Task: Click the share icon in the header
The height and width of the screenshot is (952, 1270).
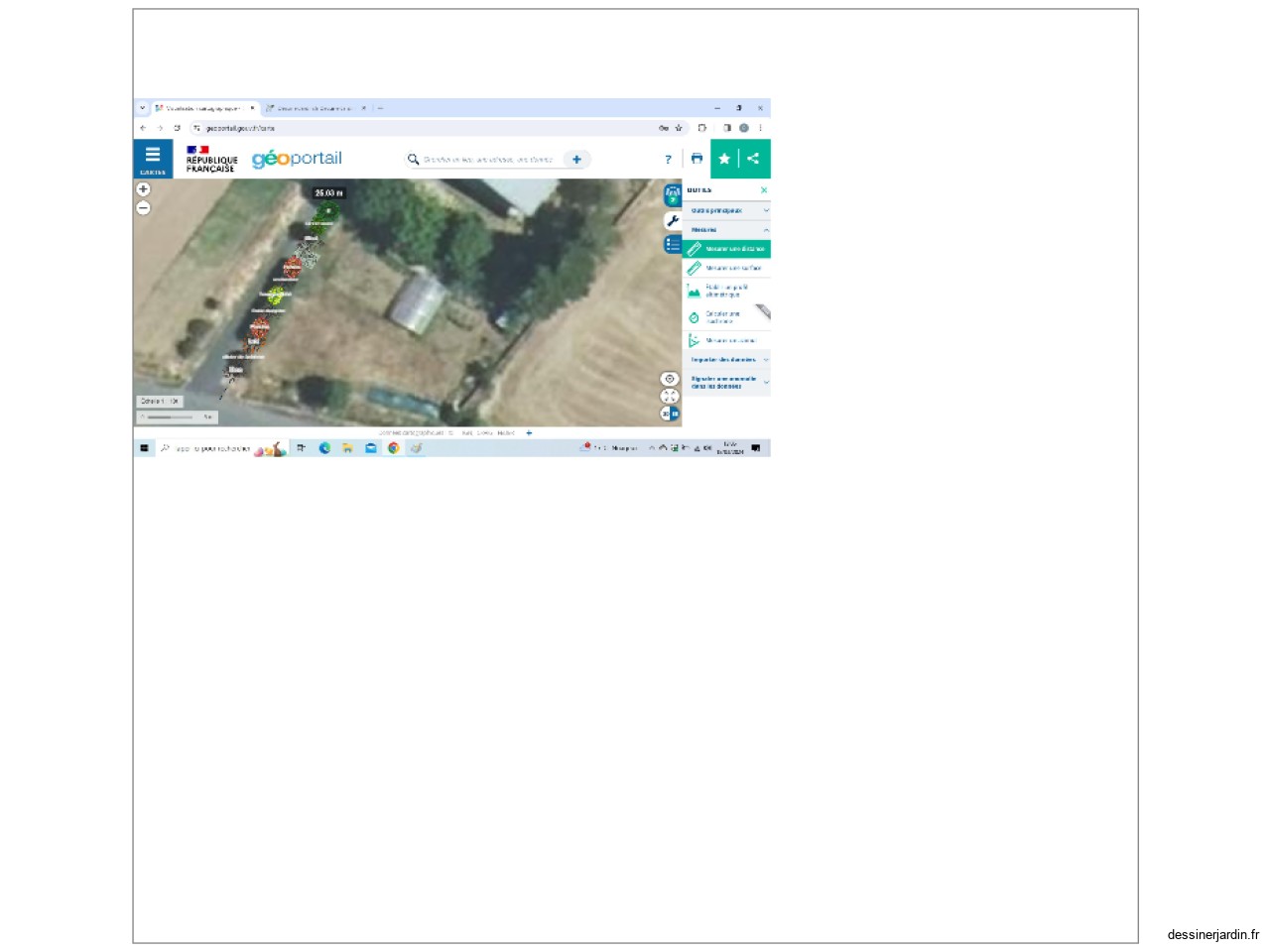Action: coord(754,159)
